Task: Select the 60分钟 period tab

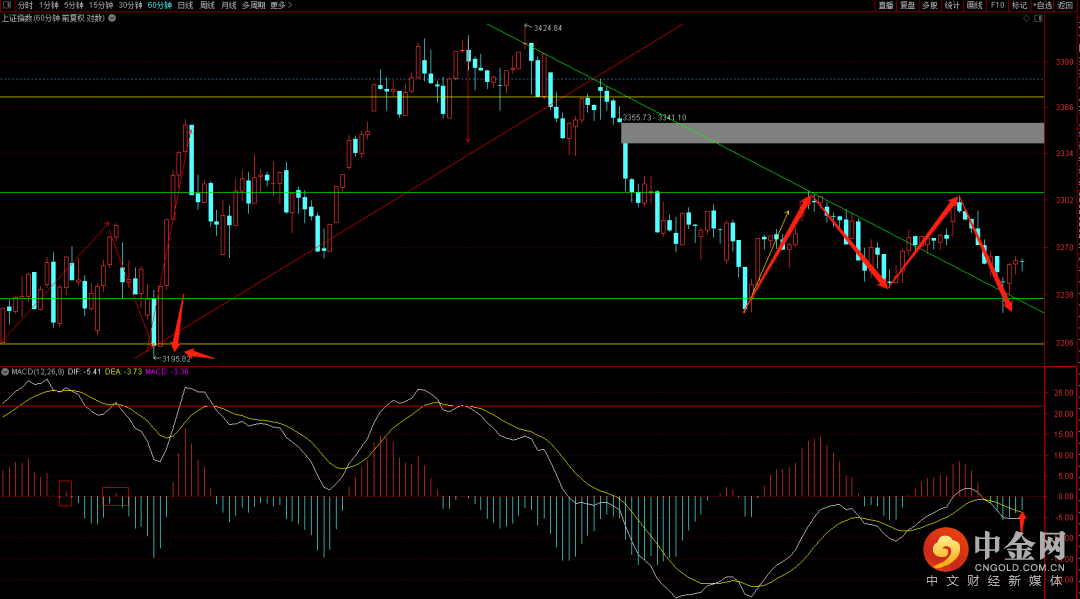Action: pos(160,5)
